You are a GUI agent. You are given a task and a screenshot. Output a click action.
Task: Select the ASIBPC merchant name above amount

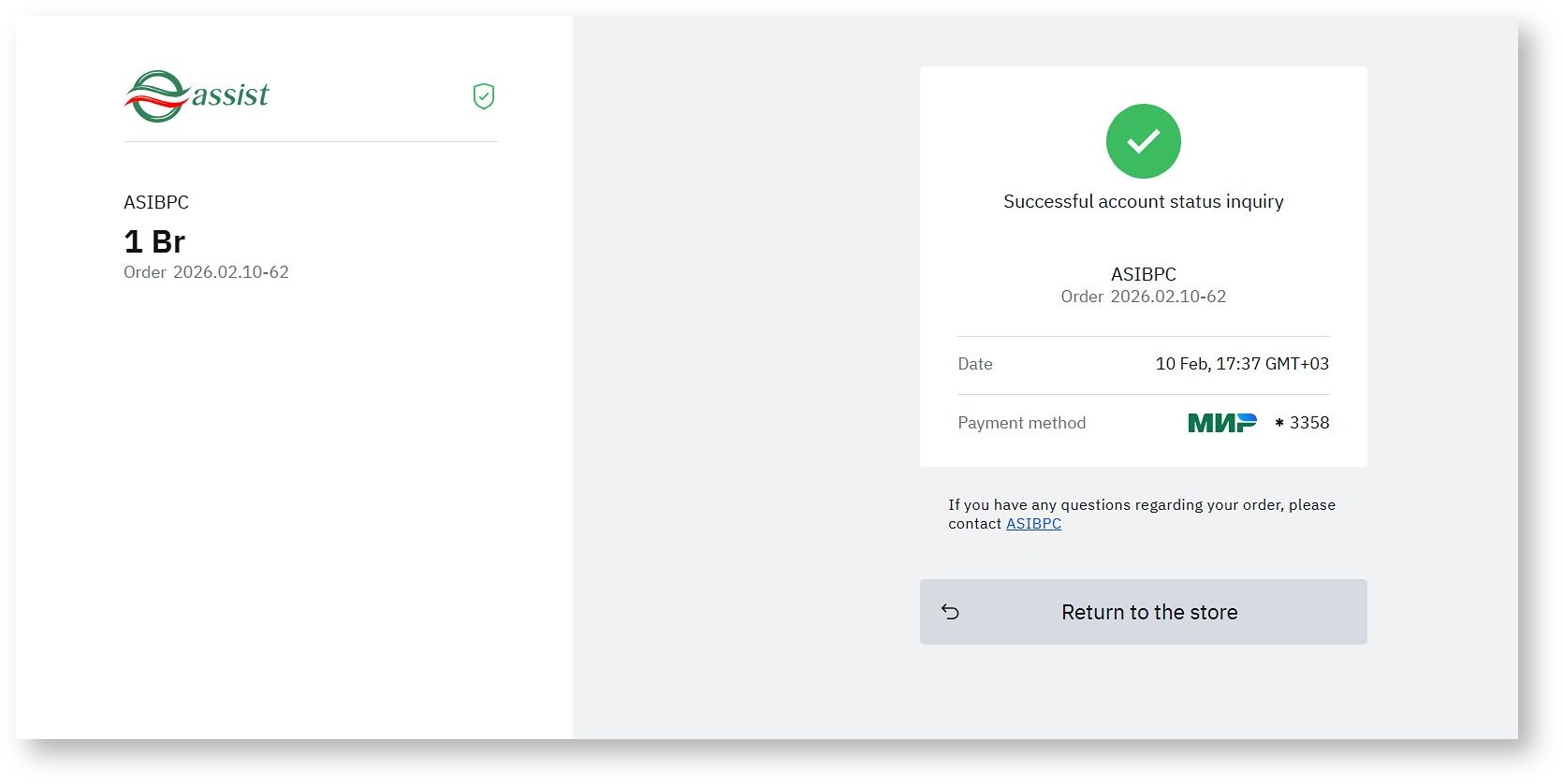tap(156, 202)
